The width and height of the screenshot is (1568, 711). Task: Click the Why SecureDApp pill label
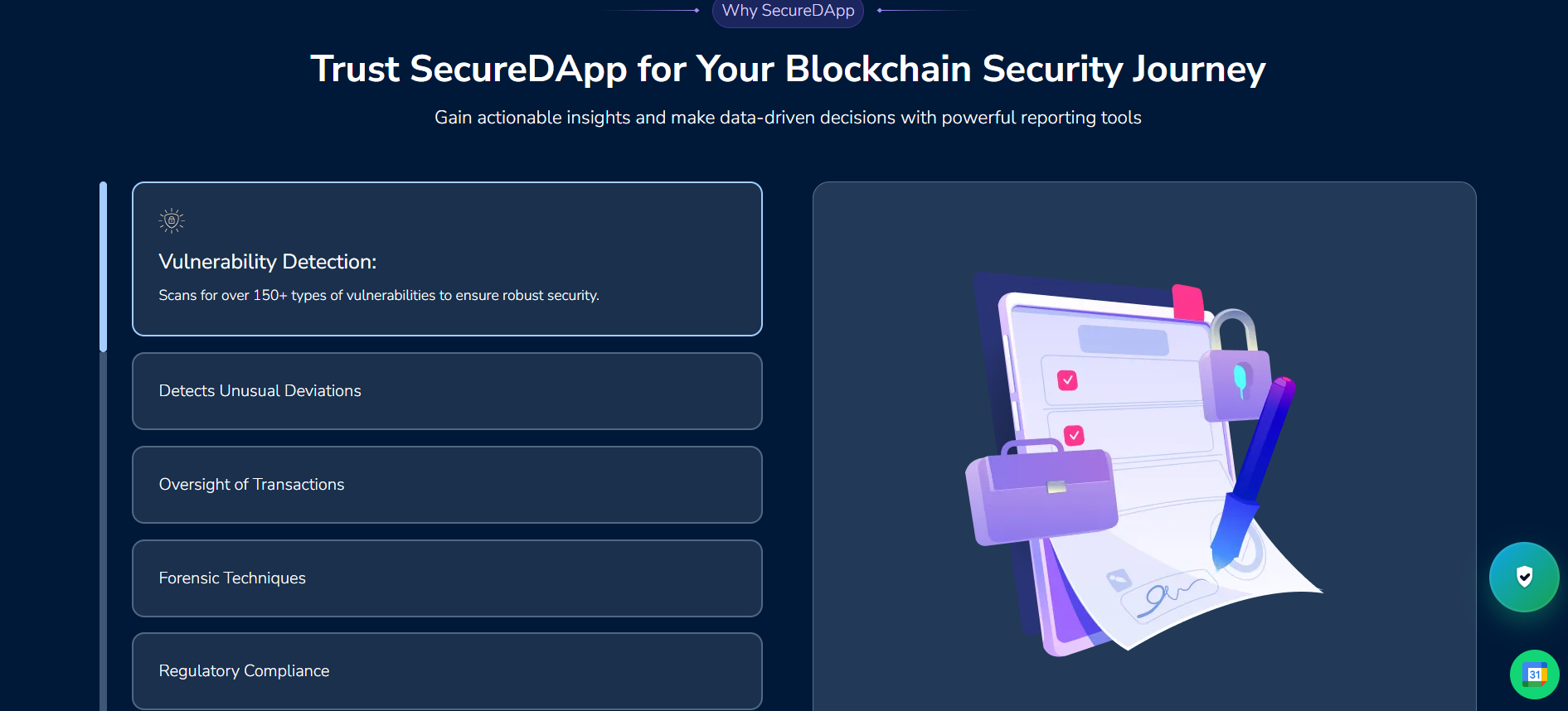tap(788, 11)
